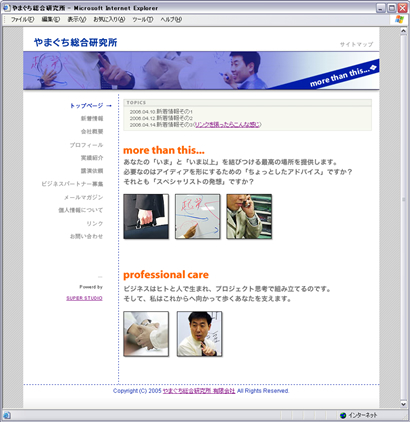Click the Windows flag logo in toolbar
Screen dimensions: 410x422
click(x=399, y=19)
